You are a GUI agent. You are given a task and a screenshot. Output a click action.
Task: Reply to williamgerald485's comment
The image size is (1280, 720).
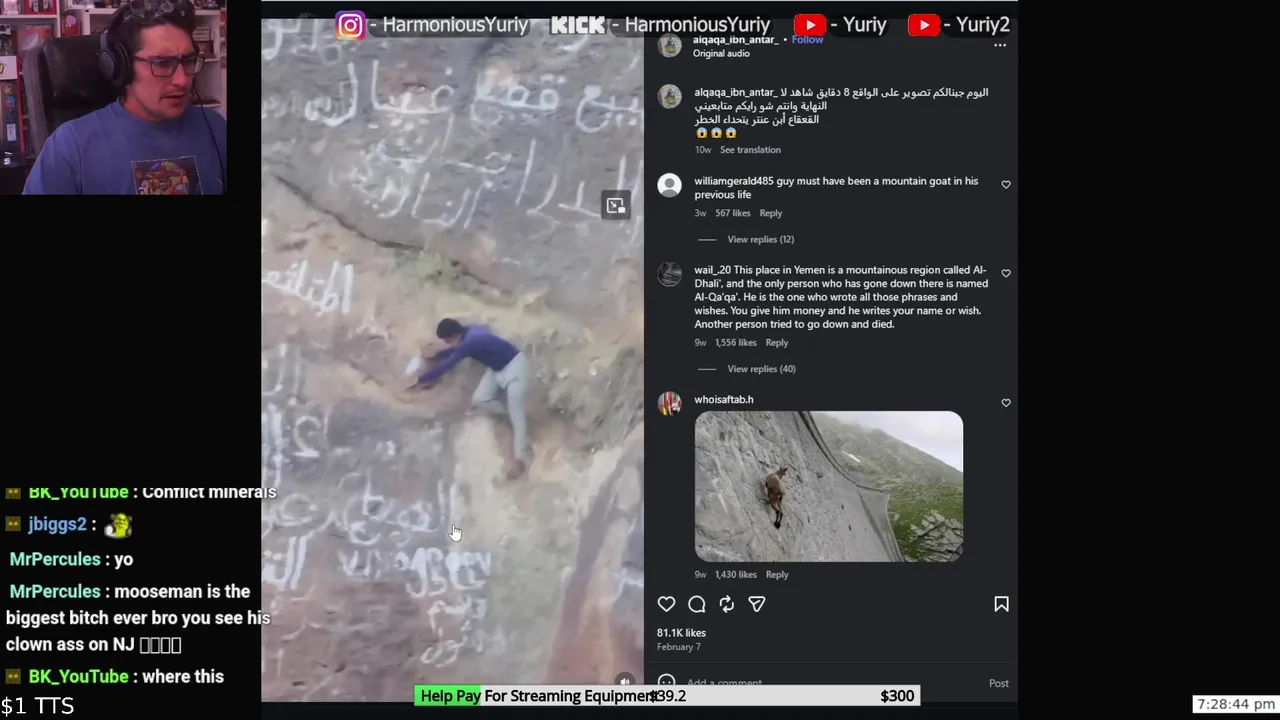770,213
